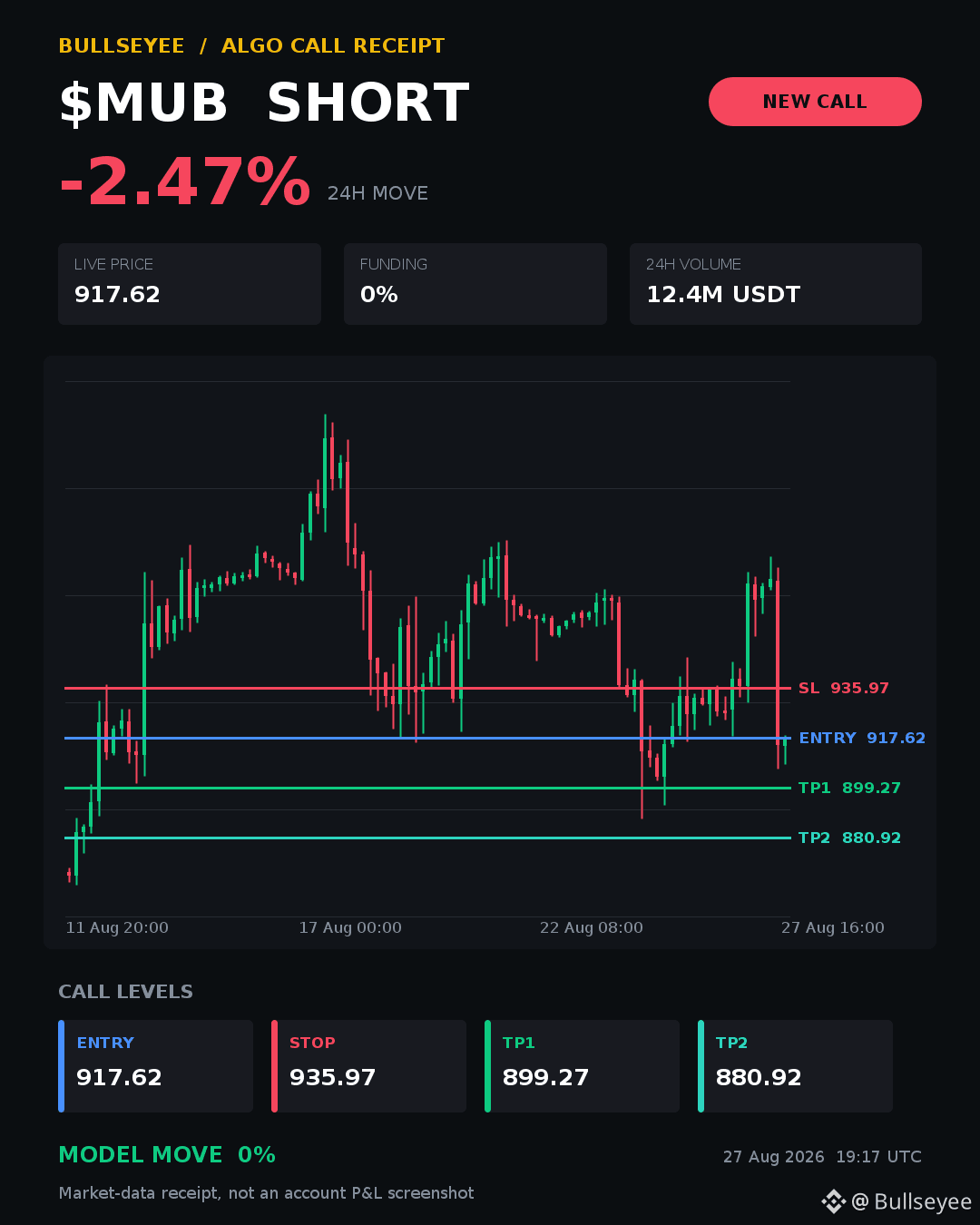This screenshot has height=1225, width=980.
Task: Click the 17 Aug 00:00 axis label
Action: [350, 927]
